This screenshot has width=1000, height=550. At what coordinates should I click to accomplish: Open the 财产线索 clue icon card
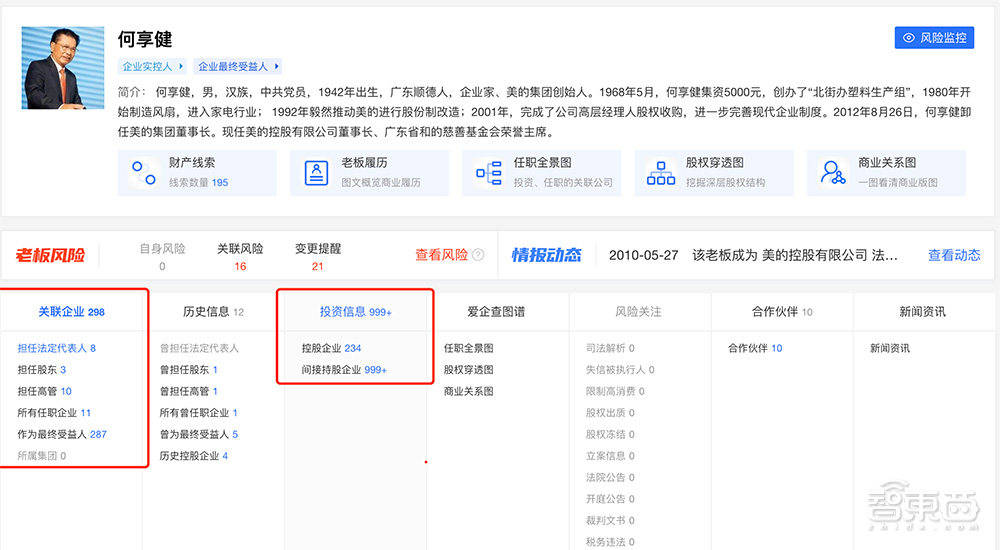coord(144,173)
